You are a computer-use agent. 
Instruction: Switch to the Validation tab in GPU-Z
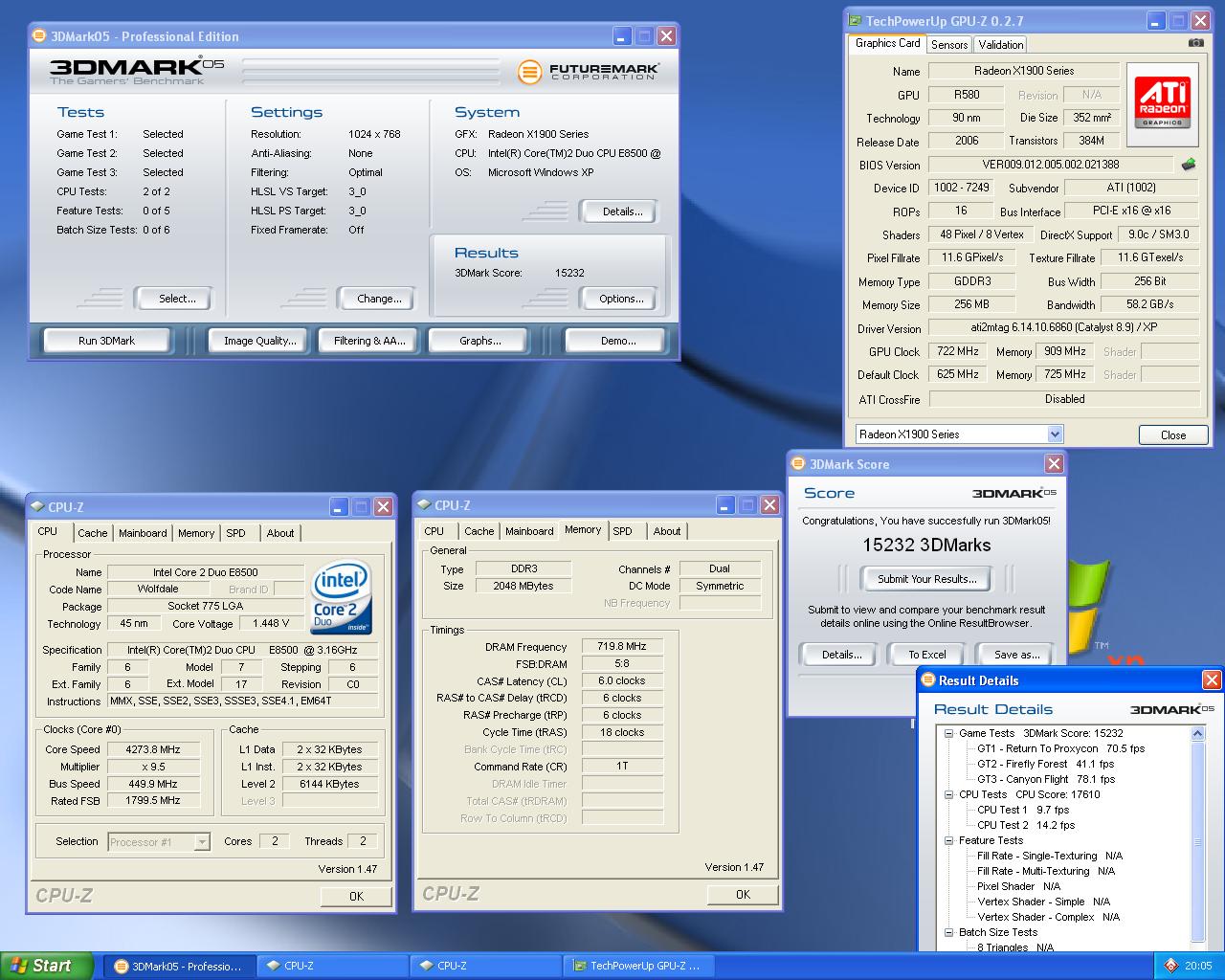click(x=1001, y=45)
